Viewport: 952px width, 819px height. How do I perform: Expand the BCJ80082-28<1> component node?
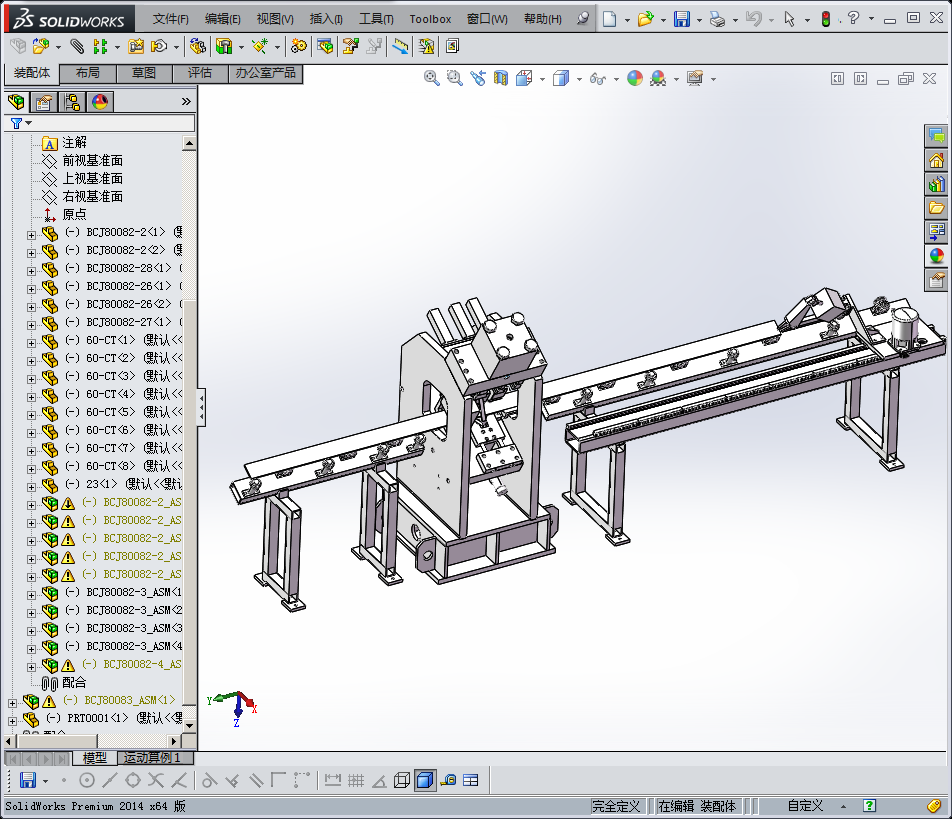[x=31, y=271]
